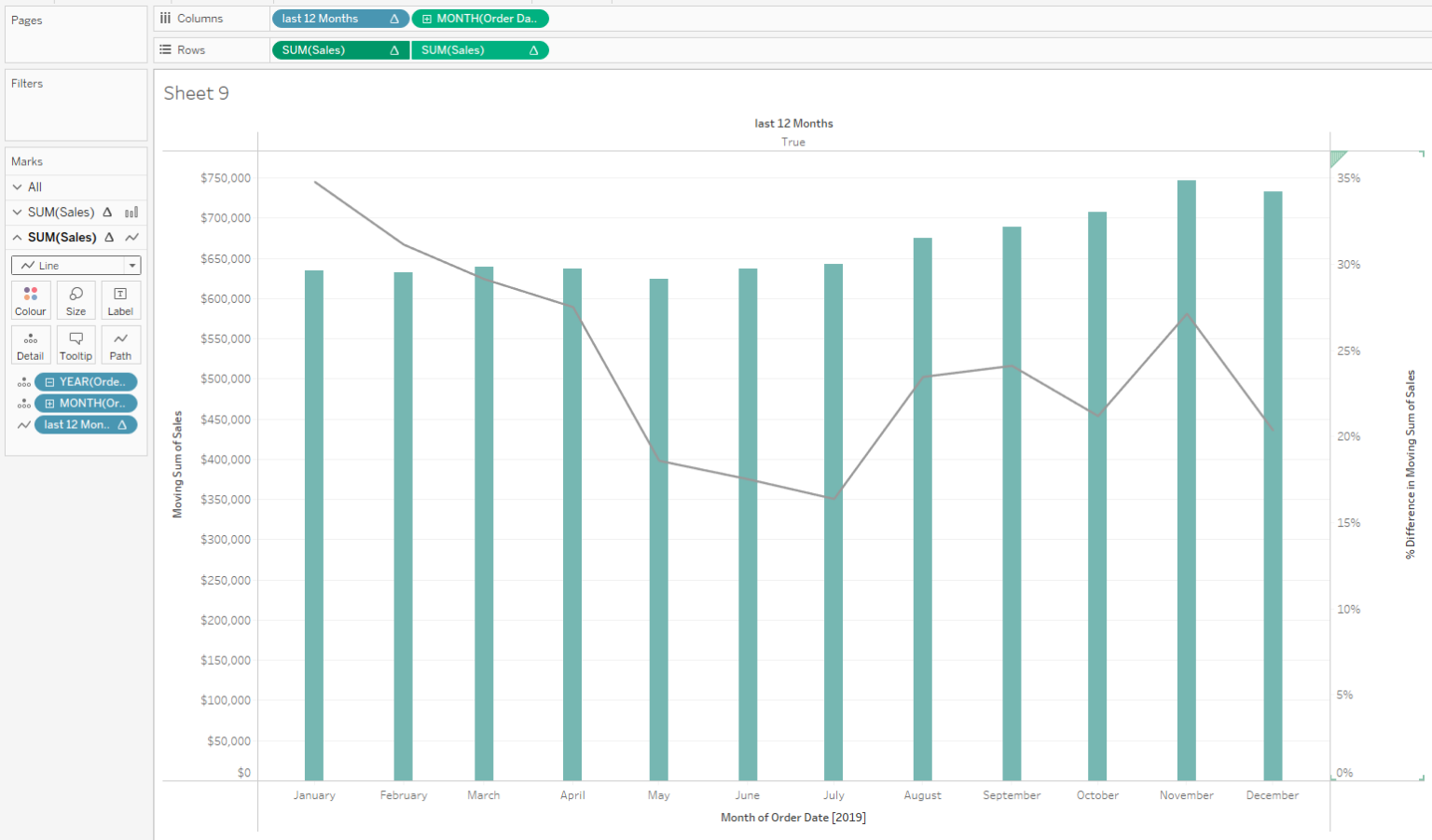This screenshot has width=1432, height=840.
Task: Click the Sheet 9 title
Action: (x=196, y=93)
